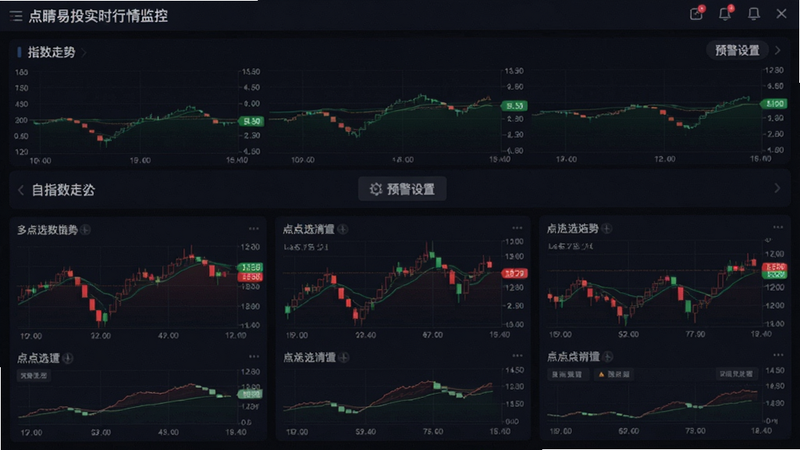Image resolution: width=800 pixels, height=450 pixels.
Task: Open three-dot menu of 多点选数笸势 chart
Action: click(254, 229)
